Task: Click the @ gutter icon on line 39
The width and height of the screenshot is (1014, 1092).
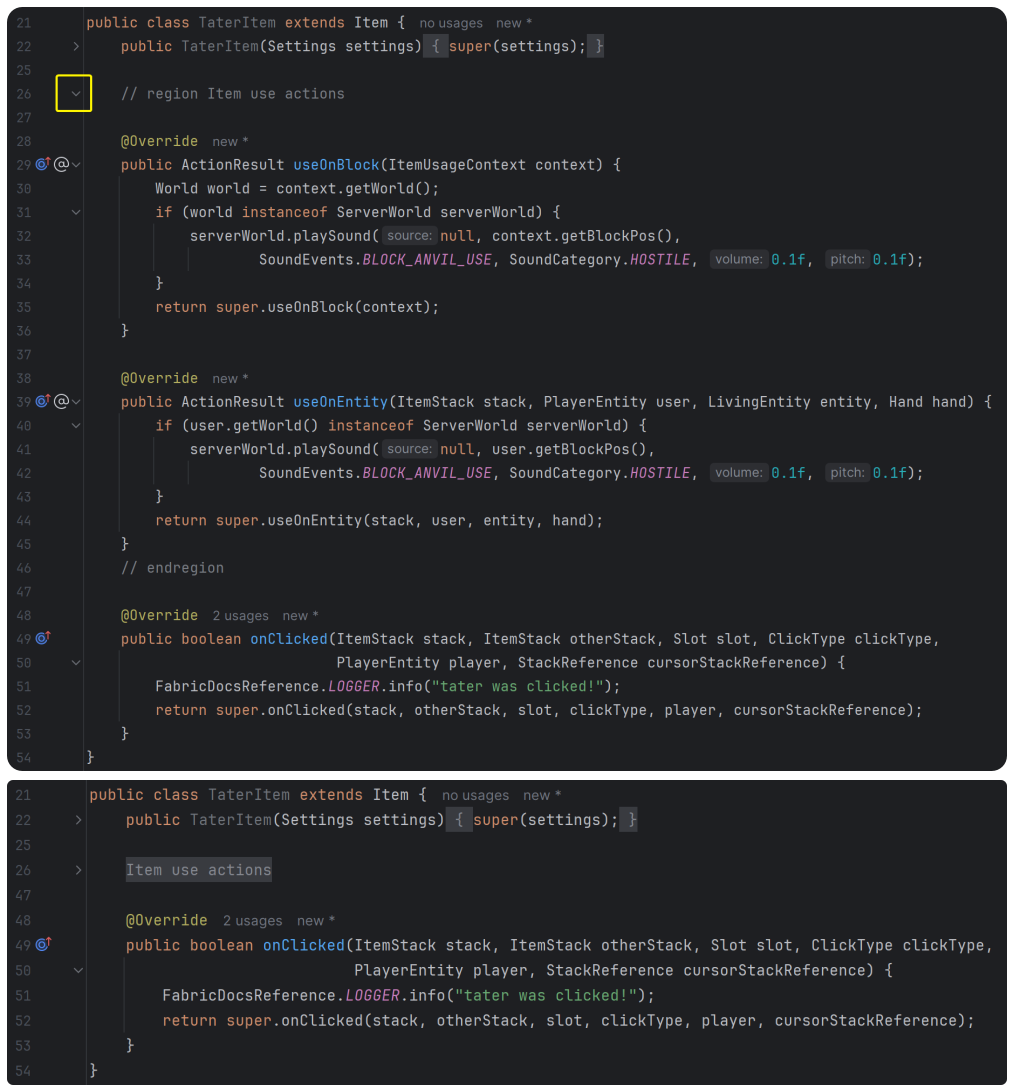Action: coord(60,401)
